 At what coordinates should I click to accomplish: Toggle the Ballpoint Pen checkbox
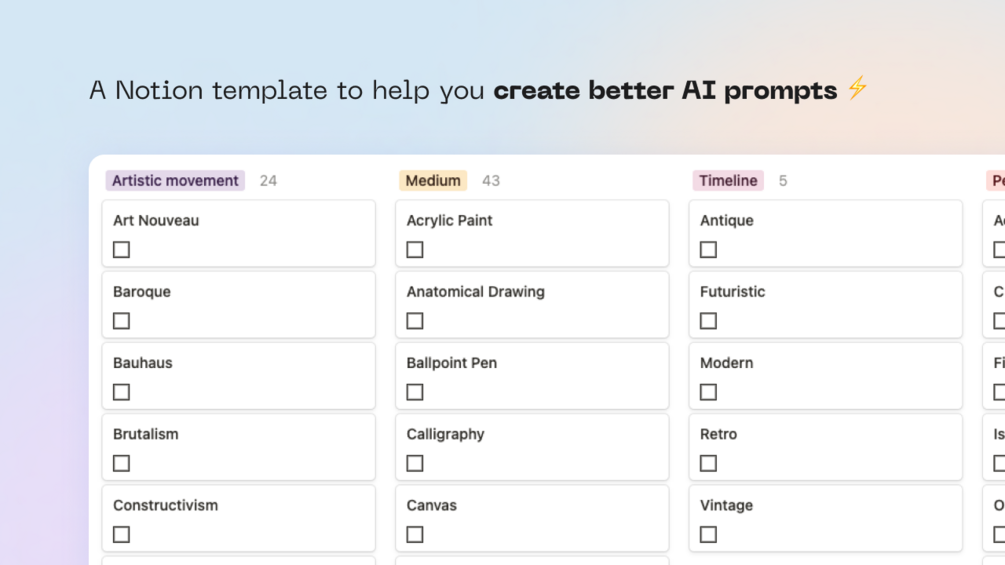(x=415, y=392)
